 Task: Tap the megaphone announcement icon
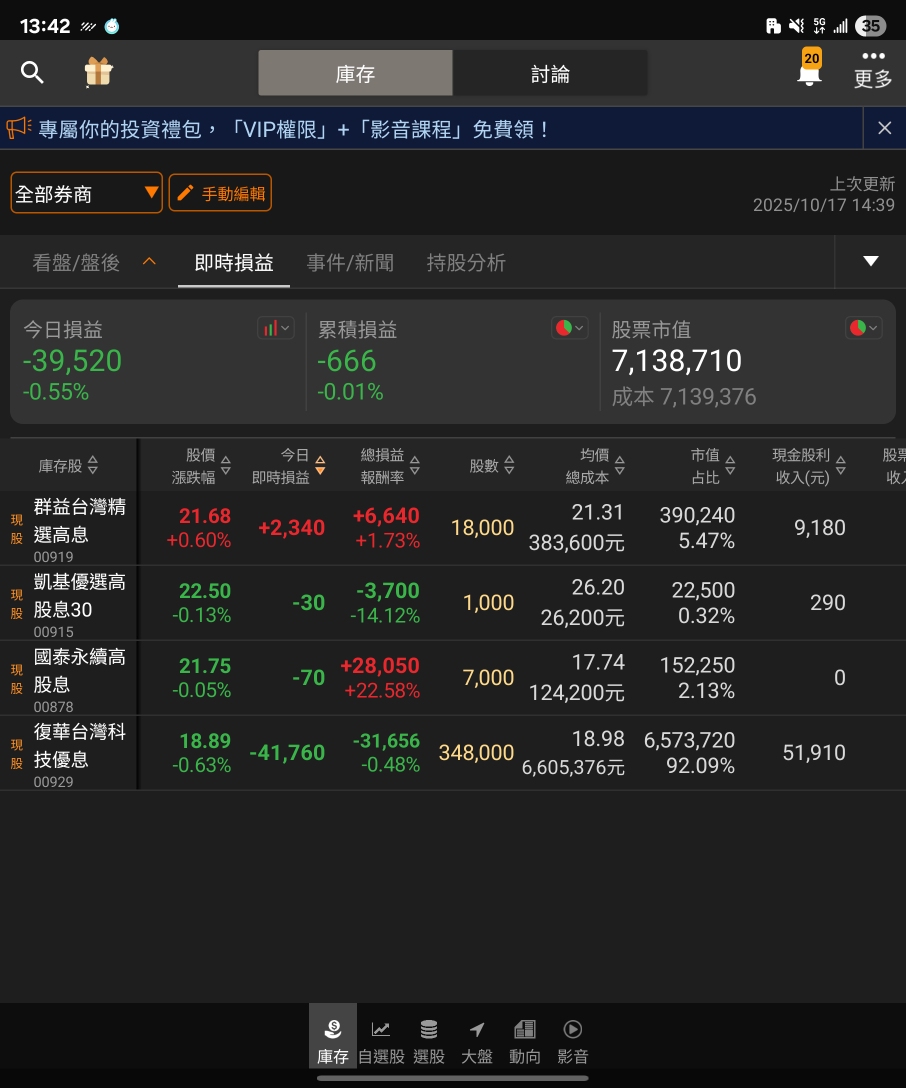pyautogui.click(x=19, y=128)
